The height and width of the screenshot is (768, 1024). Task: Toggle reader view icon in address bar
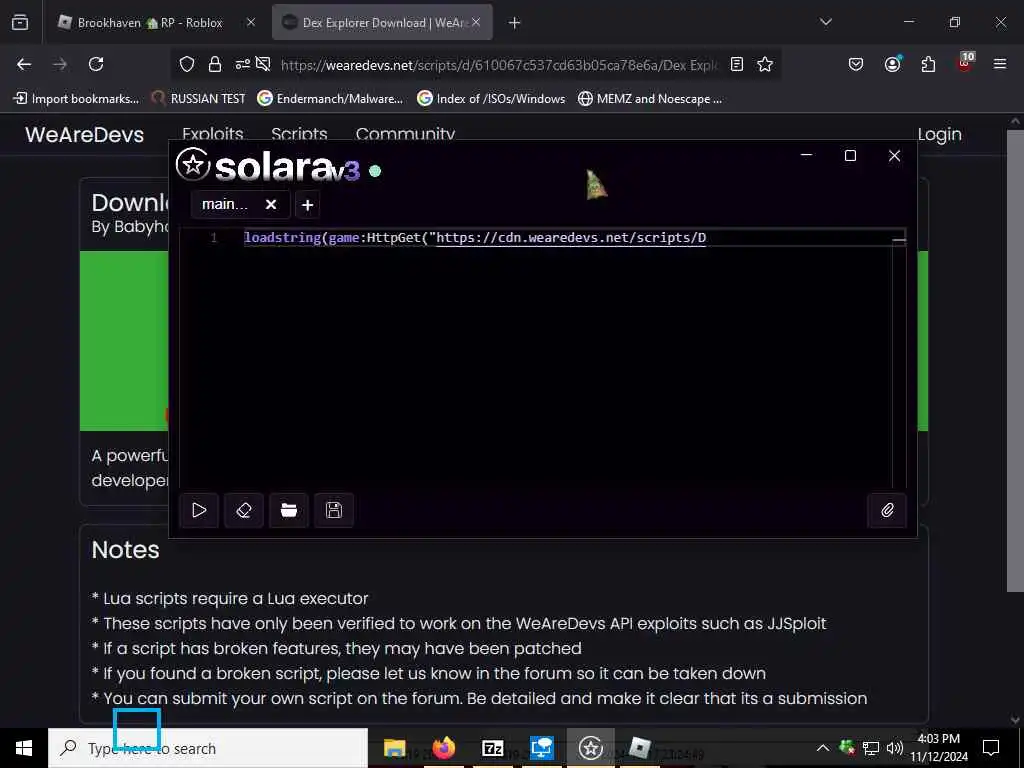737,64
